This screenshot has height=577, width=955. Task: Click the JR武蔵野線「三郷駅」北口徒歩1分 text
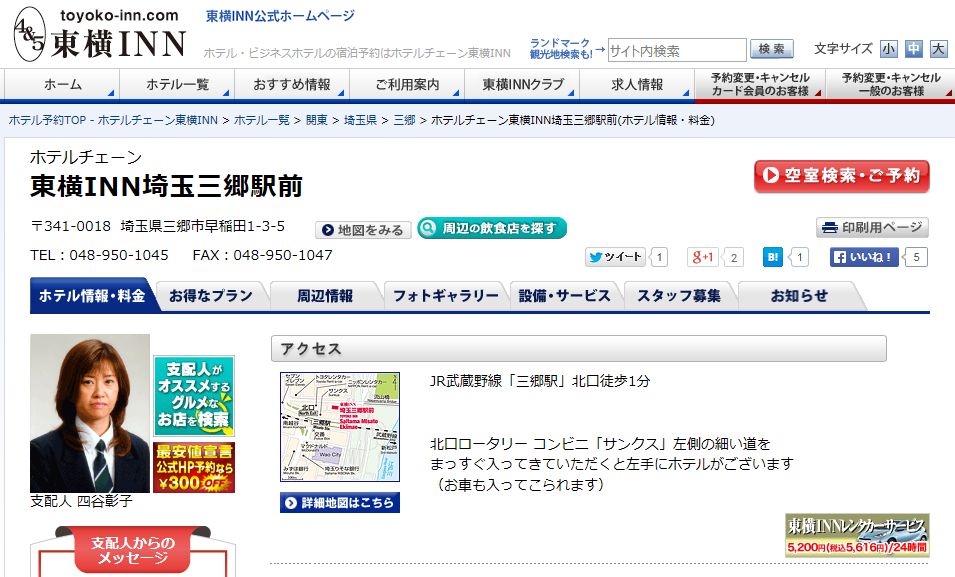(540, 381)
